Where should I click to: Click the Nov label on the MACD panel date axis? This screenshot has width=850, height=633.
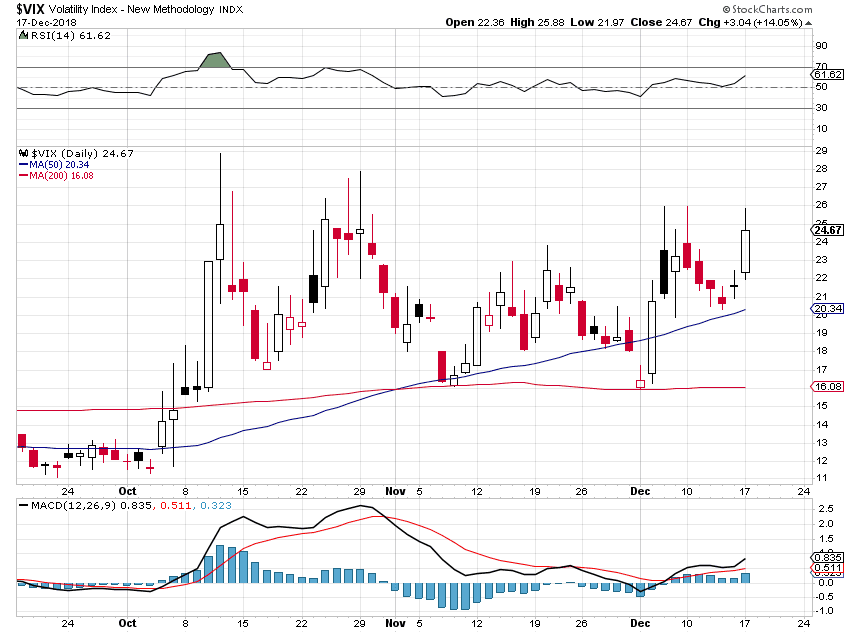(395, 623)
